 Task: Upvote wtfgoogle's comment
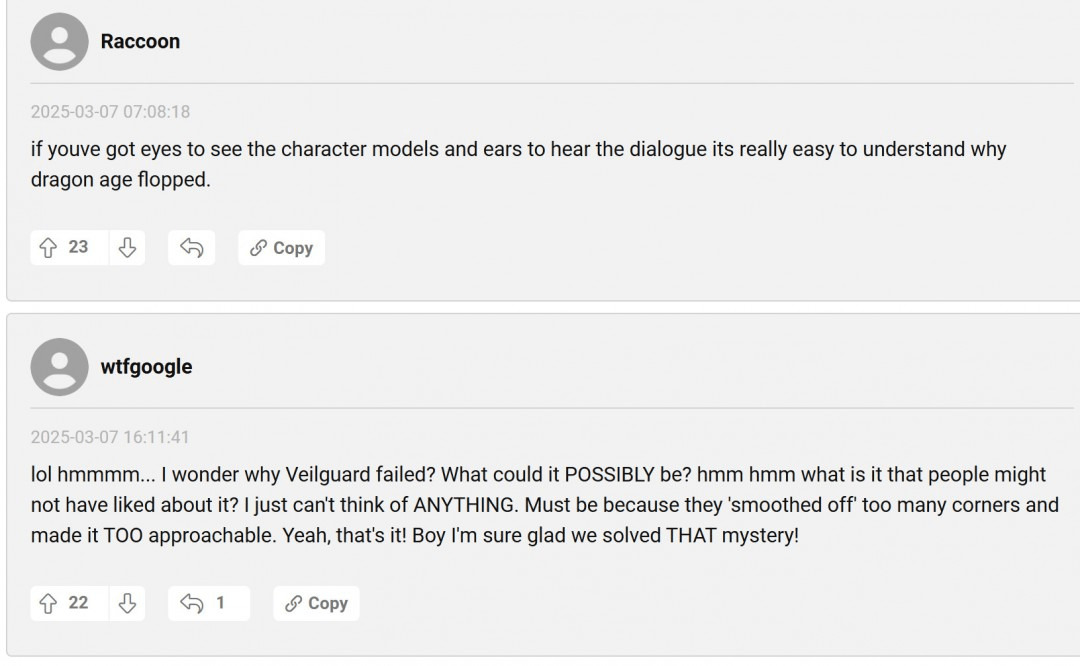tap(48, 603)
